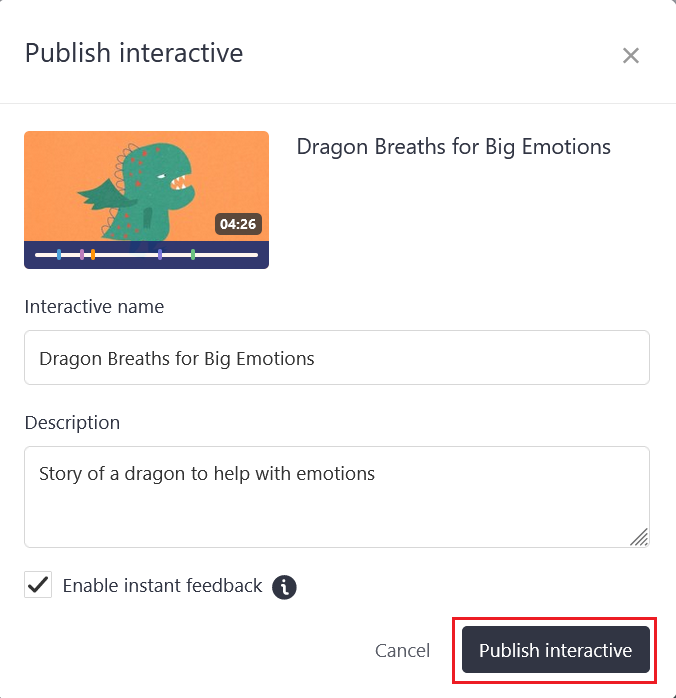Click the info icon beside instant feedback
Screen dimensions: 676x698
click(x=284, y=587)
